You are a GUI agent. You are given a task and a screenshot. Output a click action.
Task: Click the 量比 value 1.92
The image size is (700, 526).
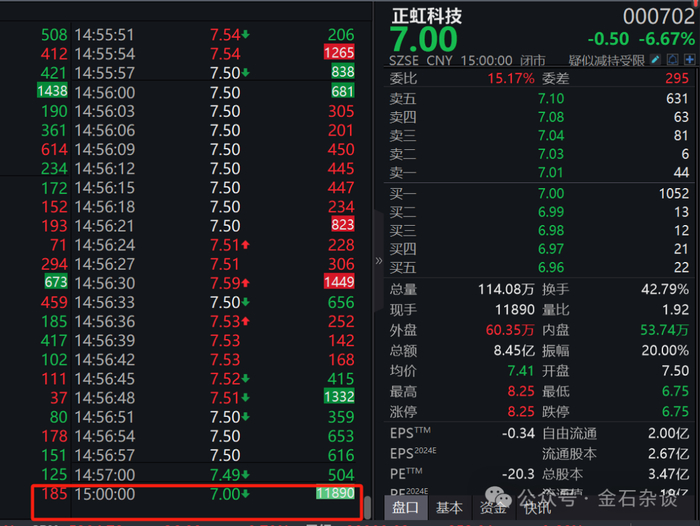[x=675, y=309]
